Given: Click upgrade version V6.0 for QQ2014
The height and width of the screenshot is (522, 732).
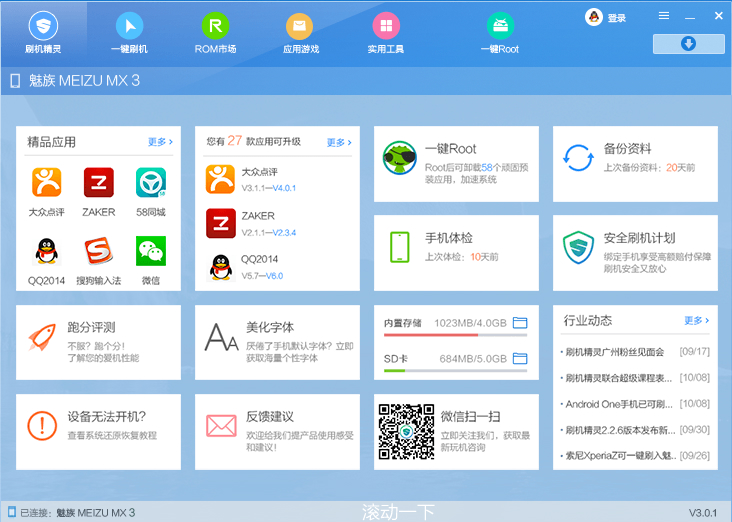Looking at the screenshot, I should click(x=274, y=276).
